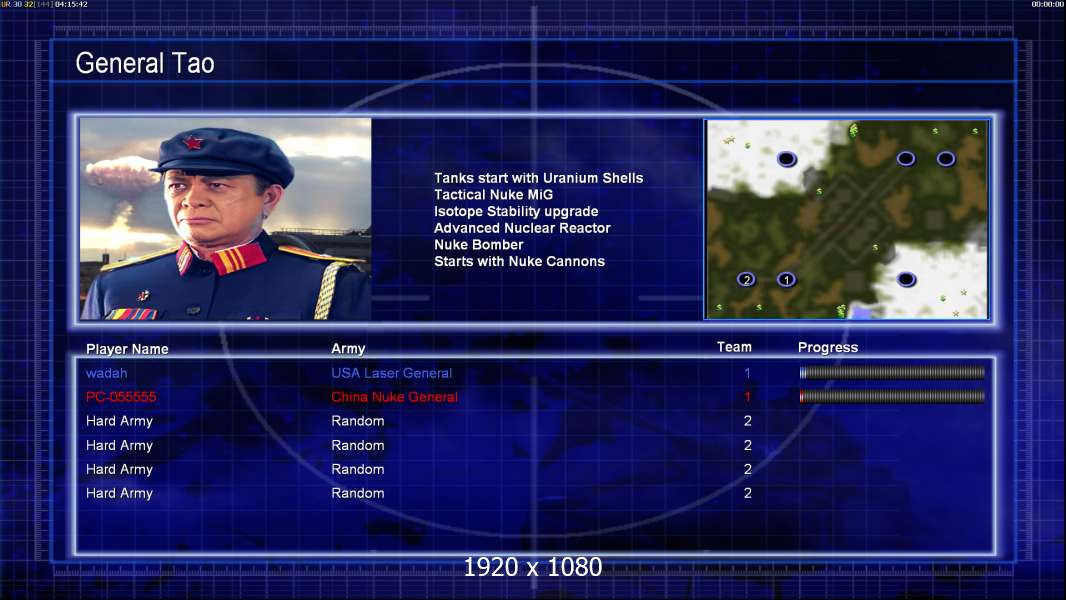Screen dimensions: 1066x600
Task: Click team number for wadah
Action: 747,373
